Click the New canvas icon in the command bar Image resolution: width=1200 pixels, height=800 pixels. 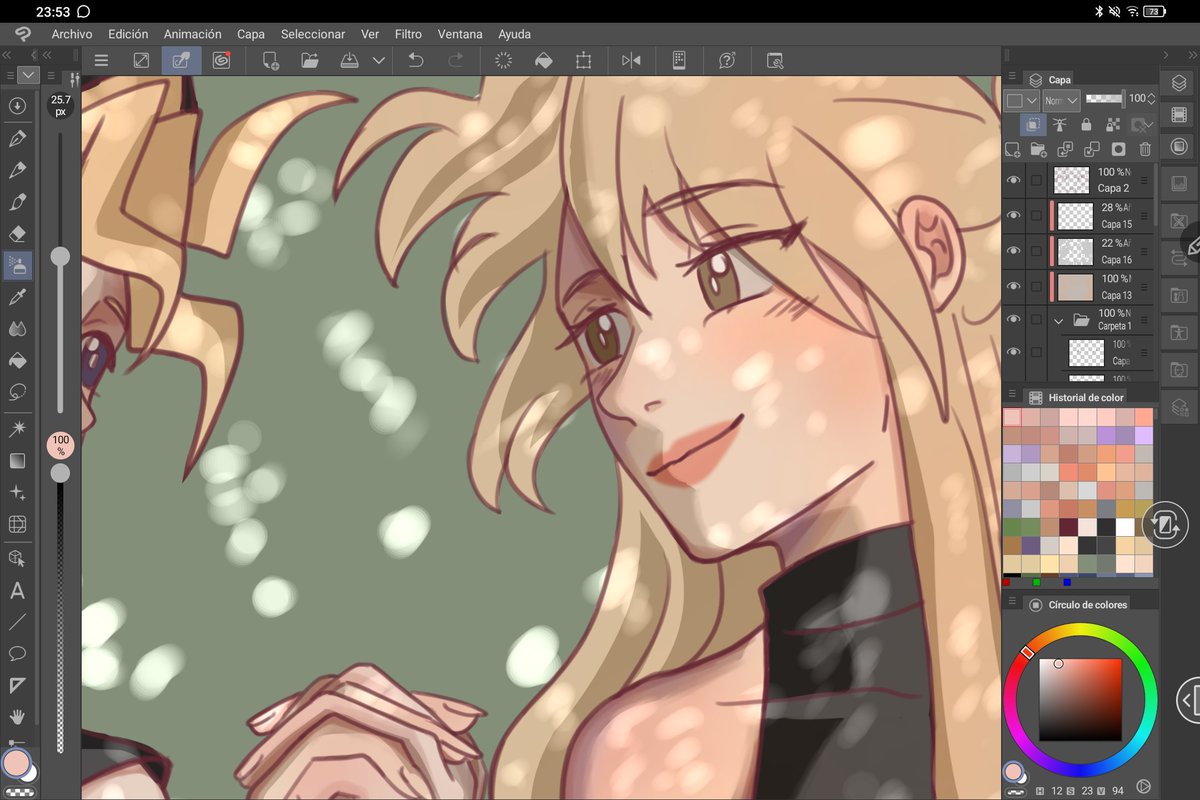pyautogui.click(x=270, y=60)
